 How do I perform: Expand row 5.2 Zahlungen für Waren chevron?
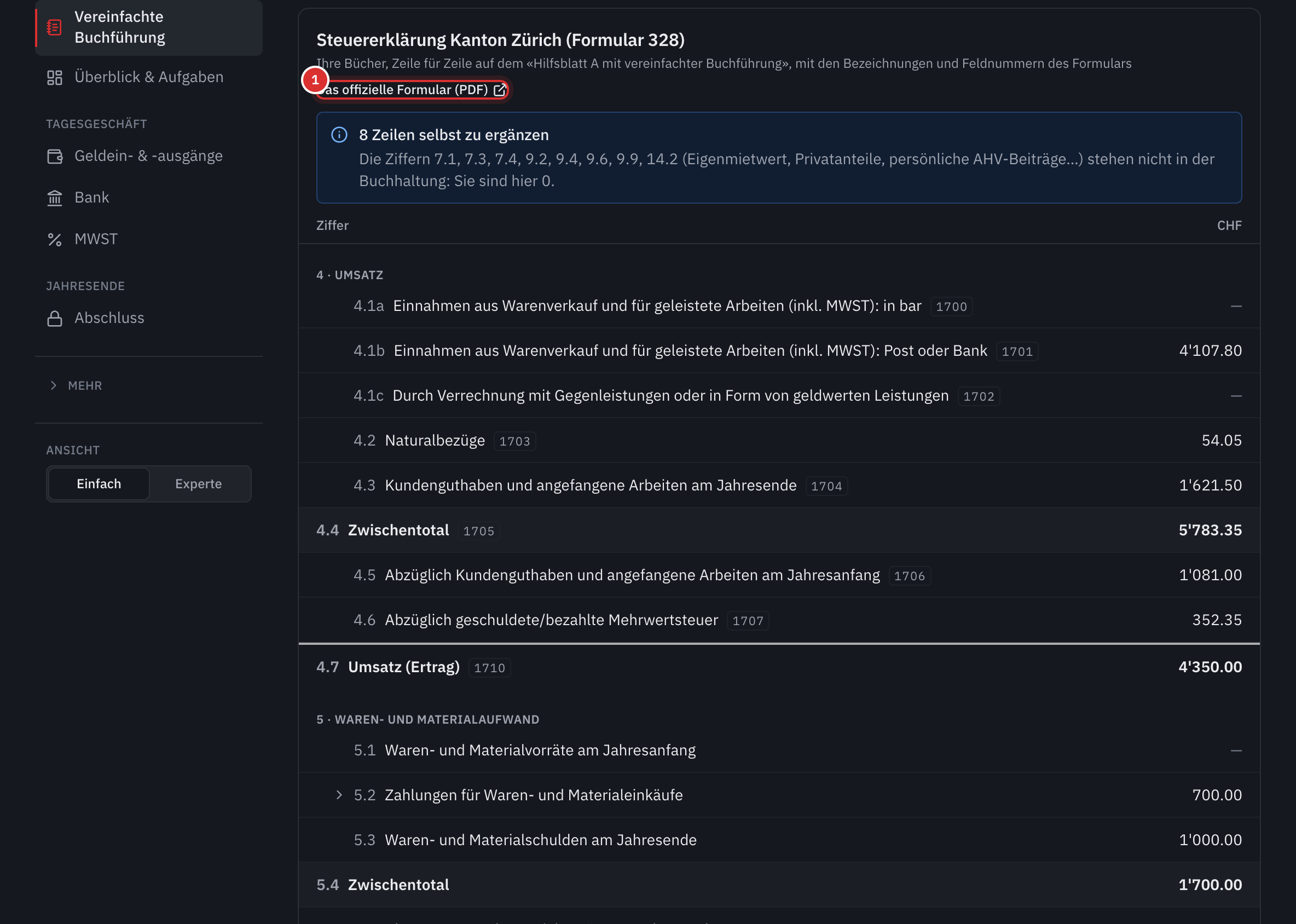click(339, 795)
